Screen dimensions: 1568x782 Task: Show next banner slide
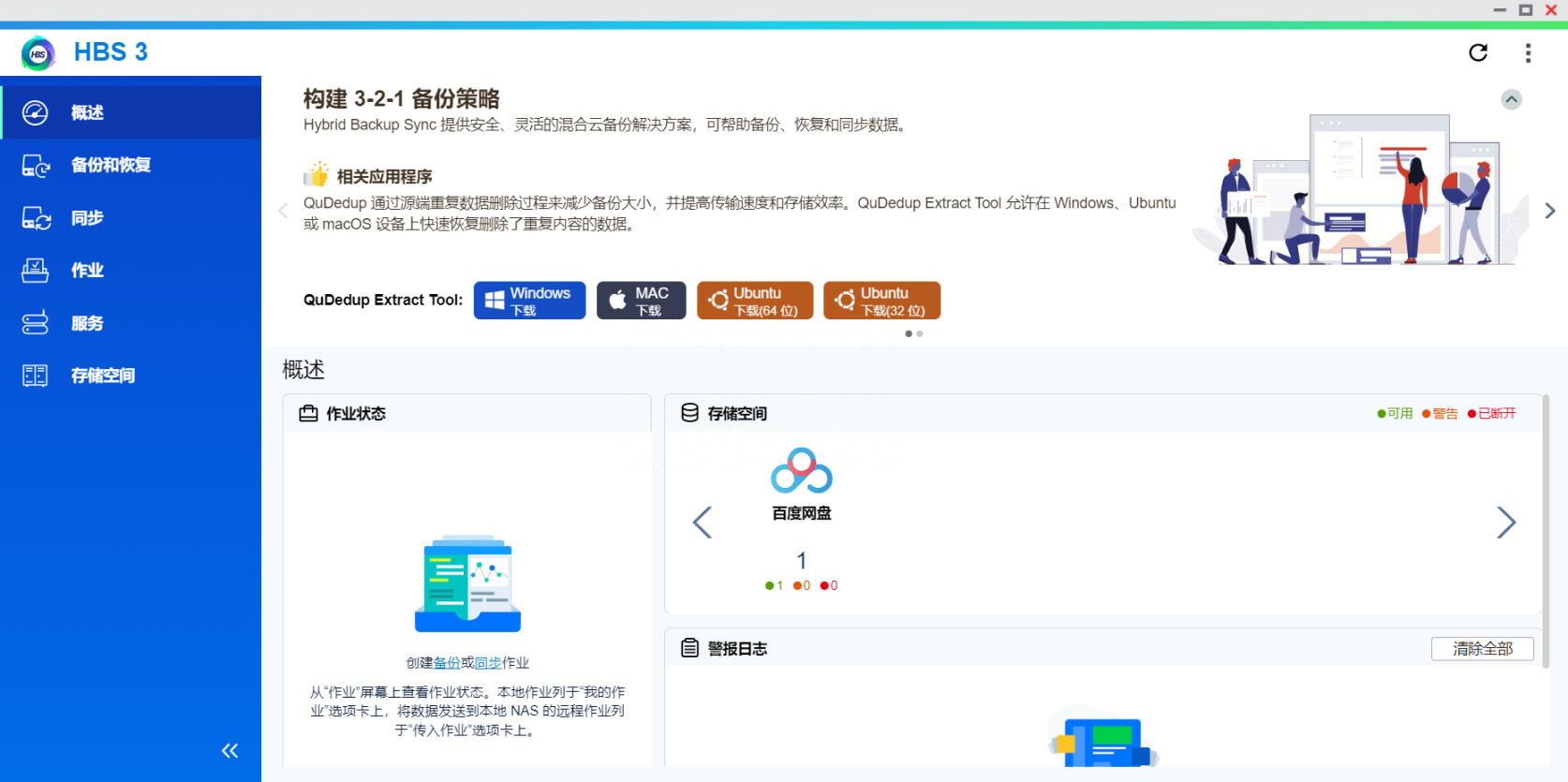point(1549,211)
